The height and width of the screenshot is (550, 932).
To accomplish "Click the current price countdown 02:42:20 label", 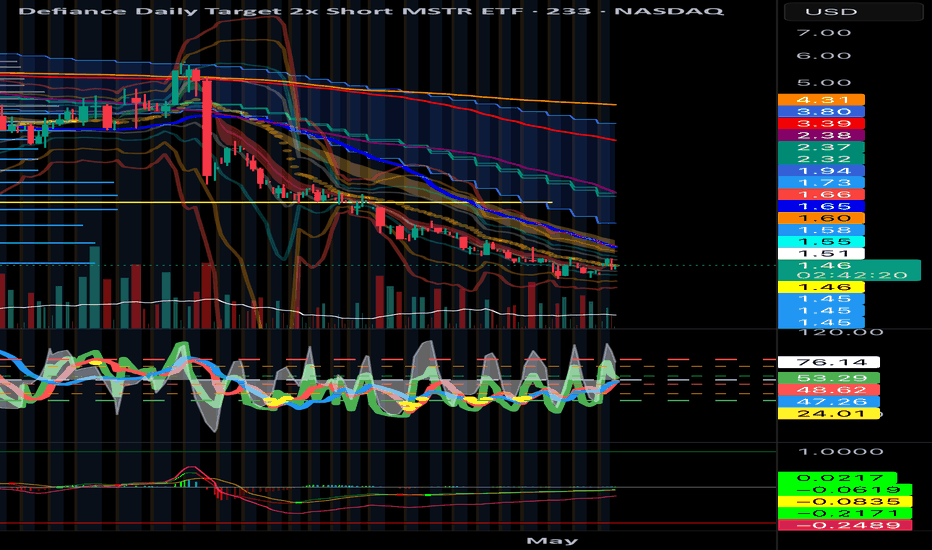I will 852,275.
